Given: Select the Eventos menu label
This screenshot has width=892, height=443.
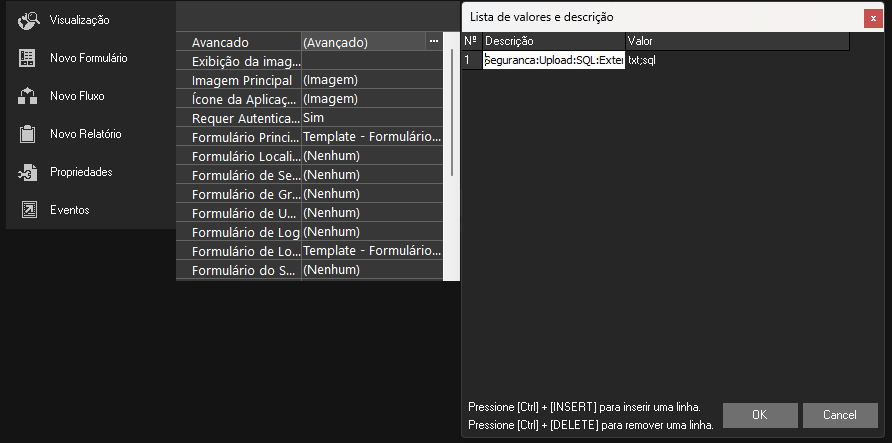Looking at the screenshot, I should point(70,210).
